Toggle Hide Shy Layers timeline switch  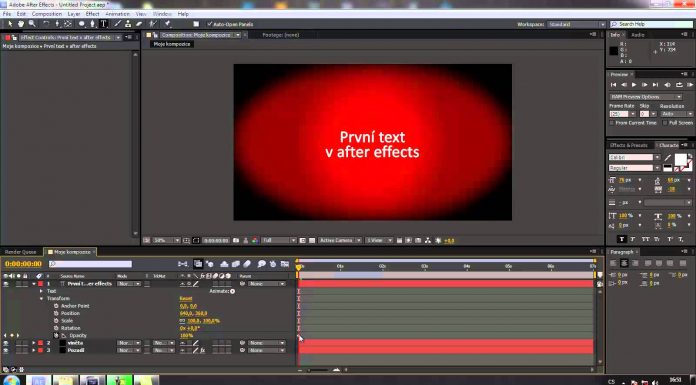(224, 264)
